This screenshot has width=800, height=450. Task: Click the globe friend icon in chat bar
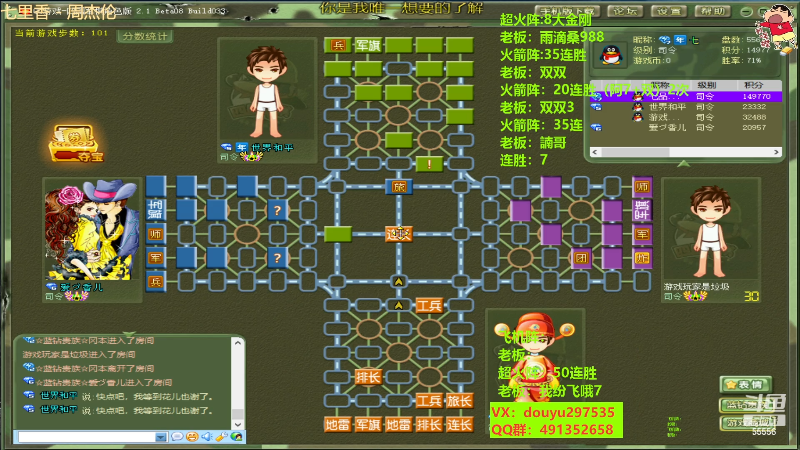[236, 437]
